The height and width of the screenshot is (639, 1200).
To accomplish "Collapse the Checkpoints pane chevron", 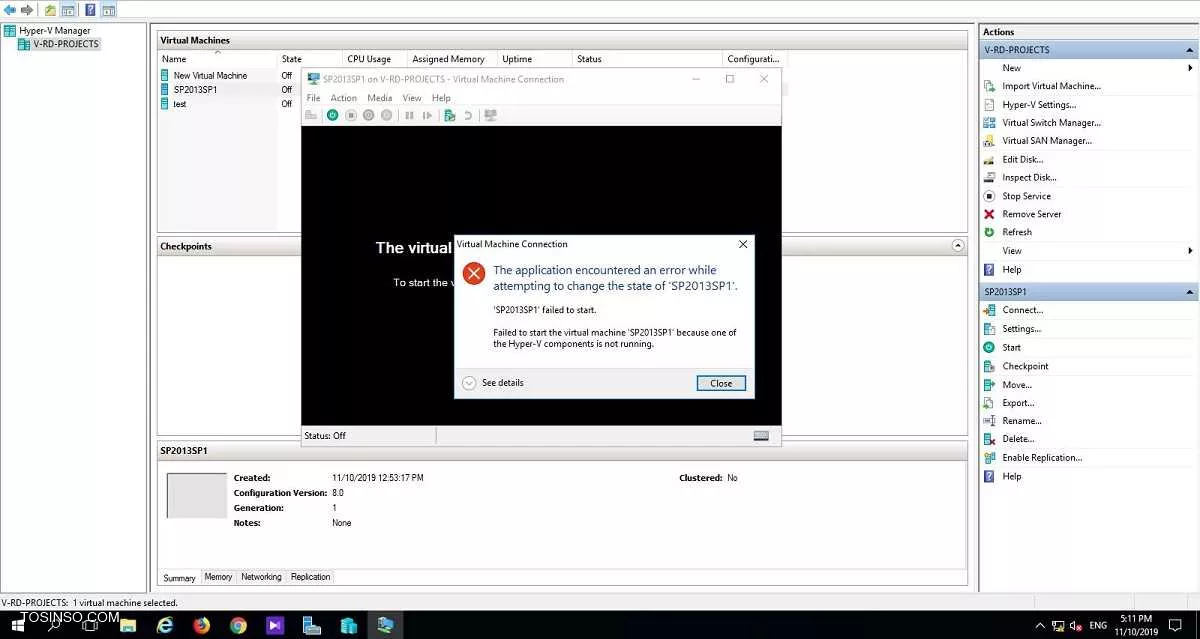I will pos(958,246).
